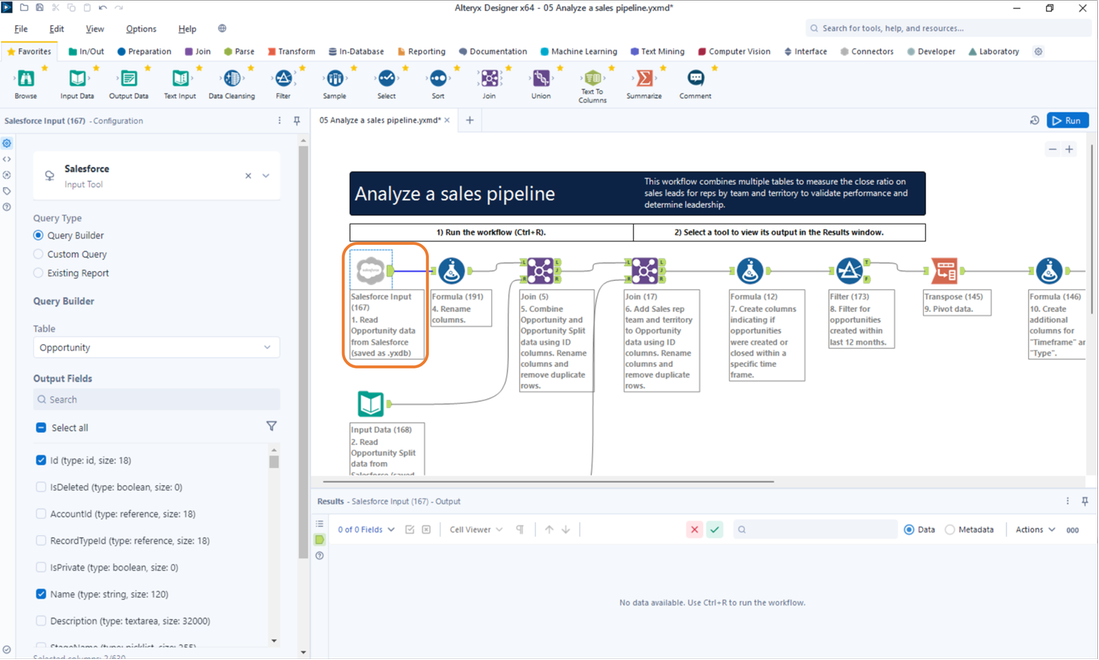The height and width of the screenshot is (660, 1099).
Task: Select the Output Data tool icon
Action: pyautogui.click(x=129, y=78)
